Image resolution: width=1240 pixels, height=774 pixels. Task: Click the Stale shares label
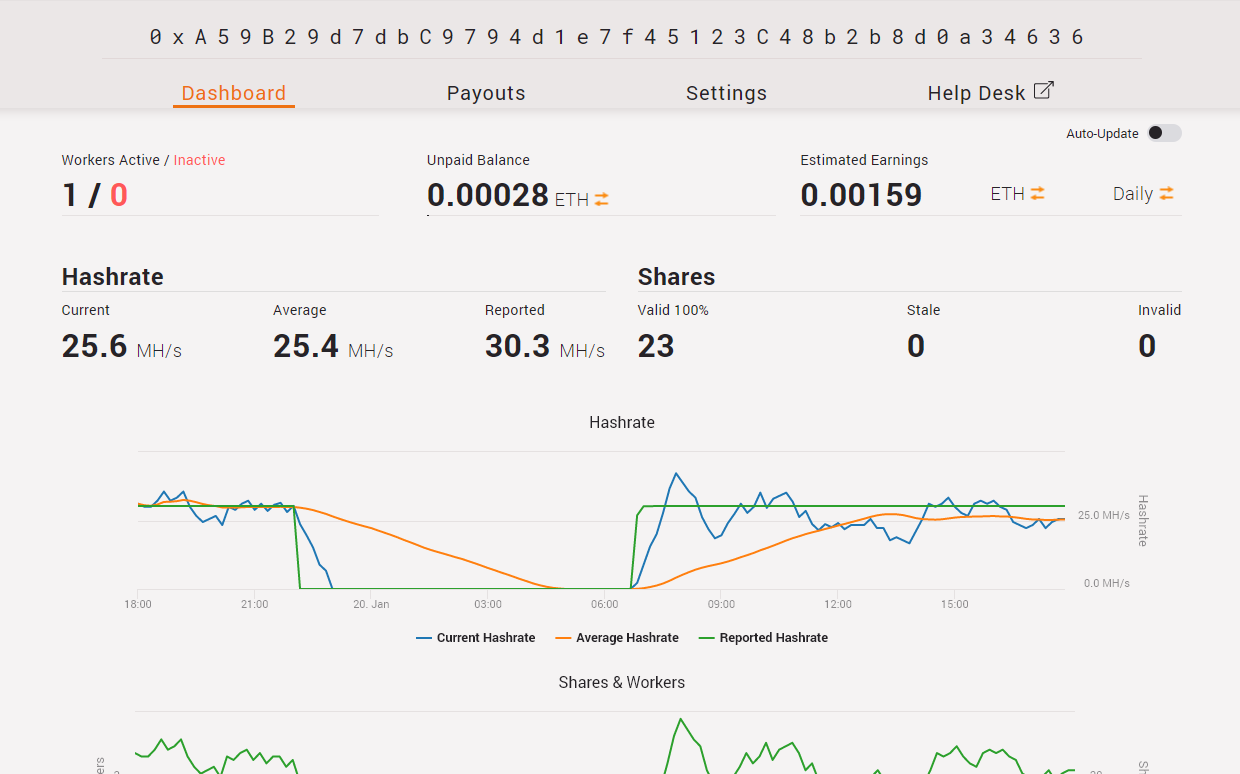pos(923,310)
